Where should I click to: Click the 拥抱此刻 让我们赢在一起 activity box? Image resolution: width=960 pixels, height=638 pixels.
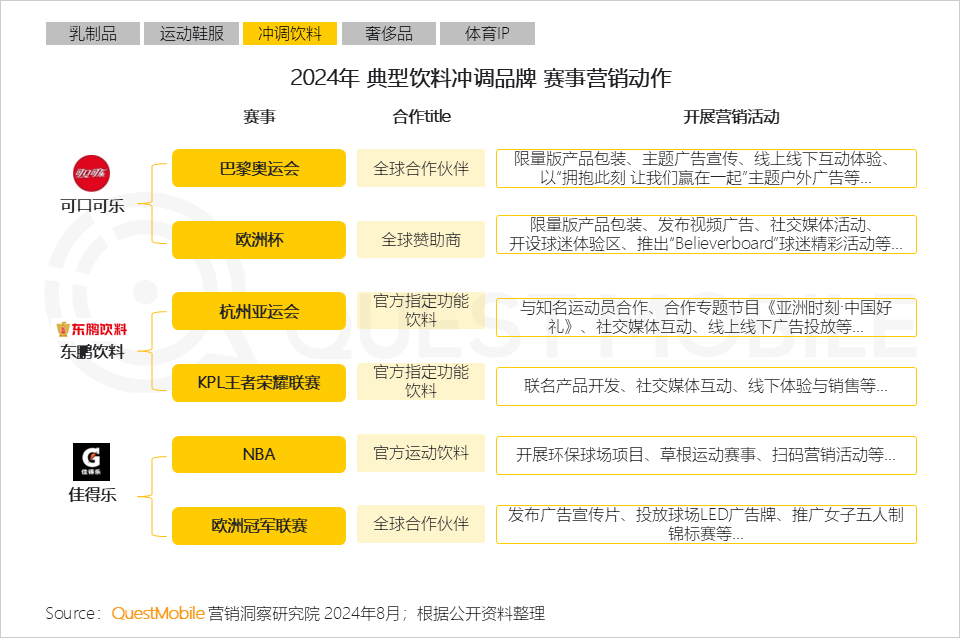(x=706, y=168)
